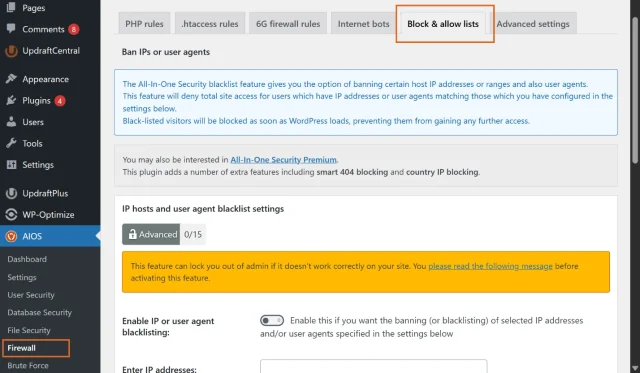640x373 pixels.
Task: Open the User Security submenu
Action: [x=31, y=295]
